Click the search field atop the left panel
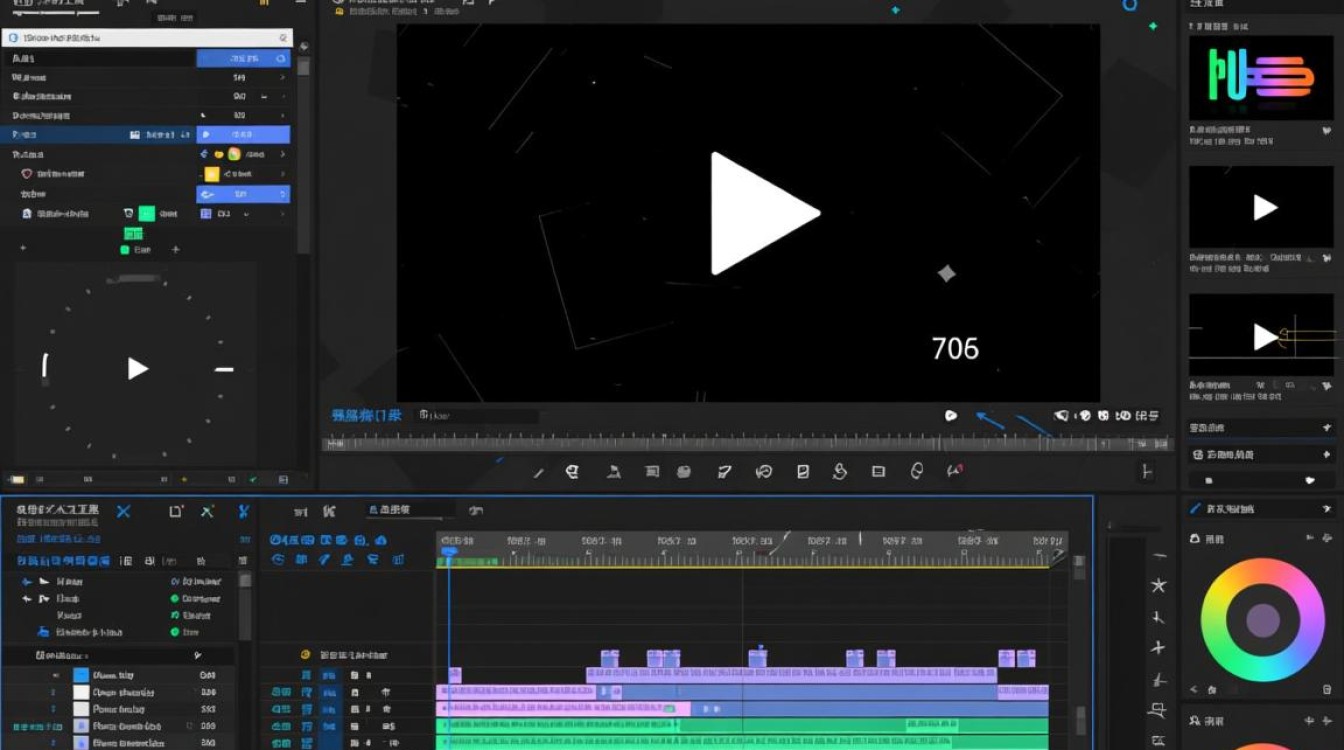 148,37
